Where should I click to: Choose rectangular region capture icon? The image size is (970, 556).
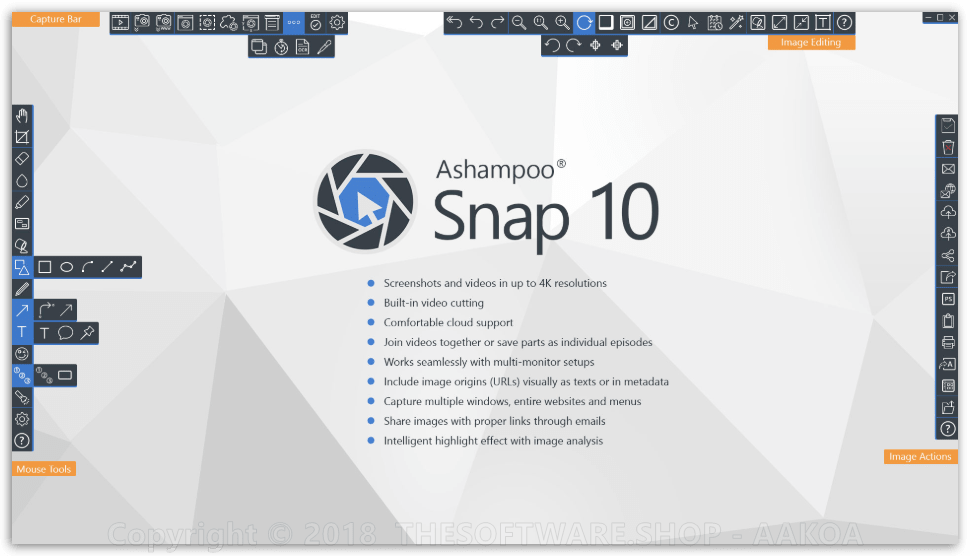(x=207, y=24)
